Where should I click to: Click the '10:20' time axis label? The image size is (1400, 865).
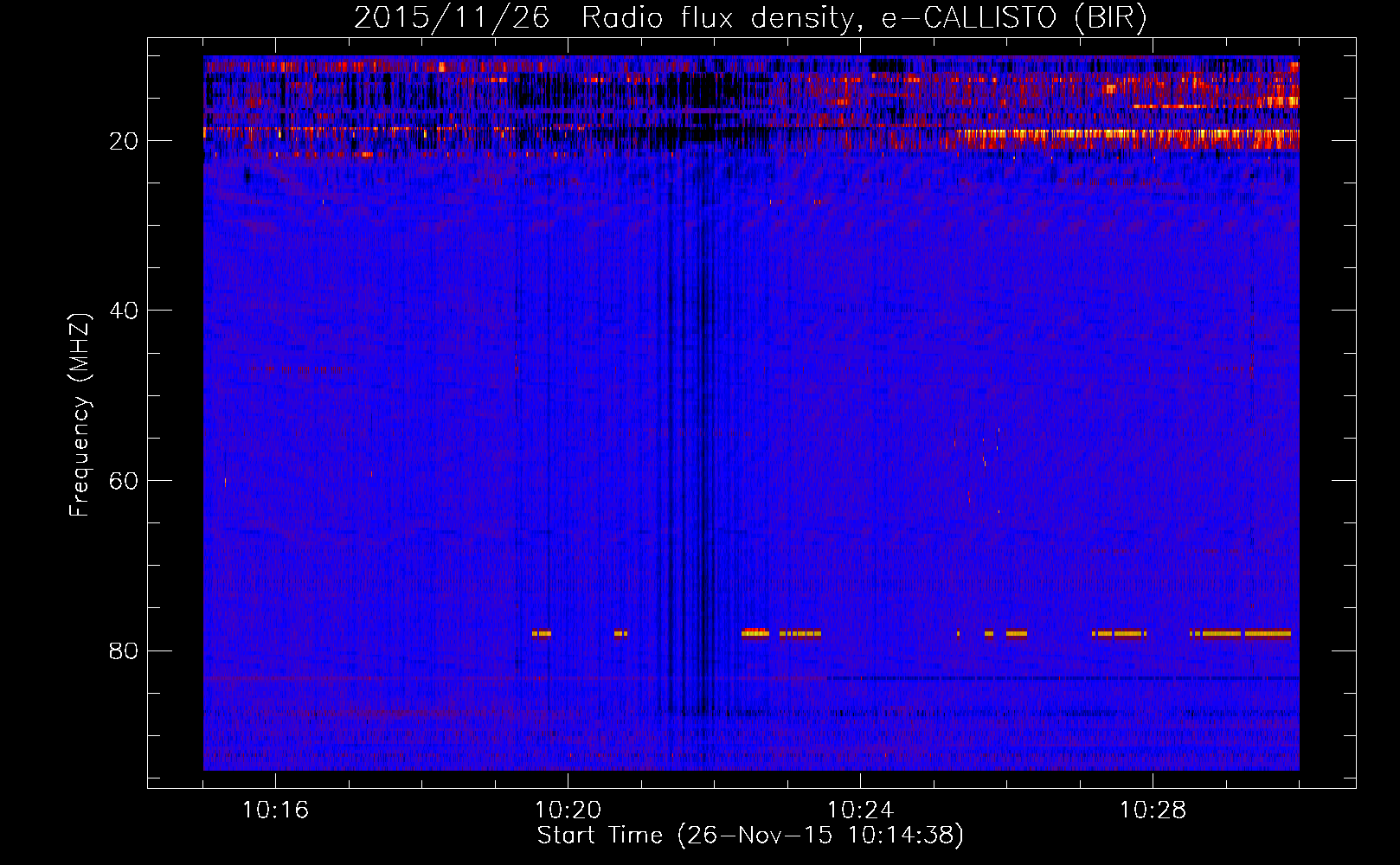[x=568, y=811]
